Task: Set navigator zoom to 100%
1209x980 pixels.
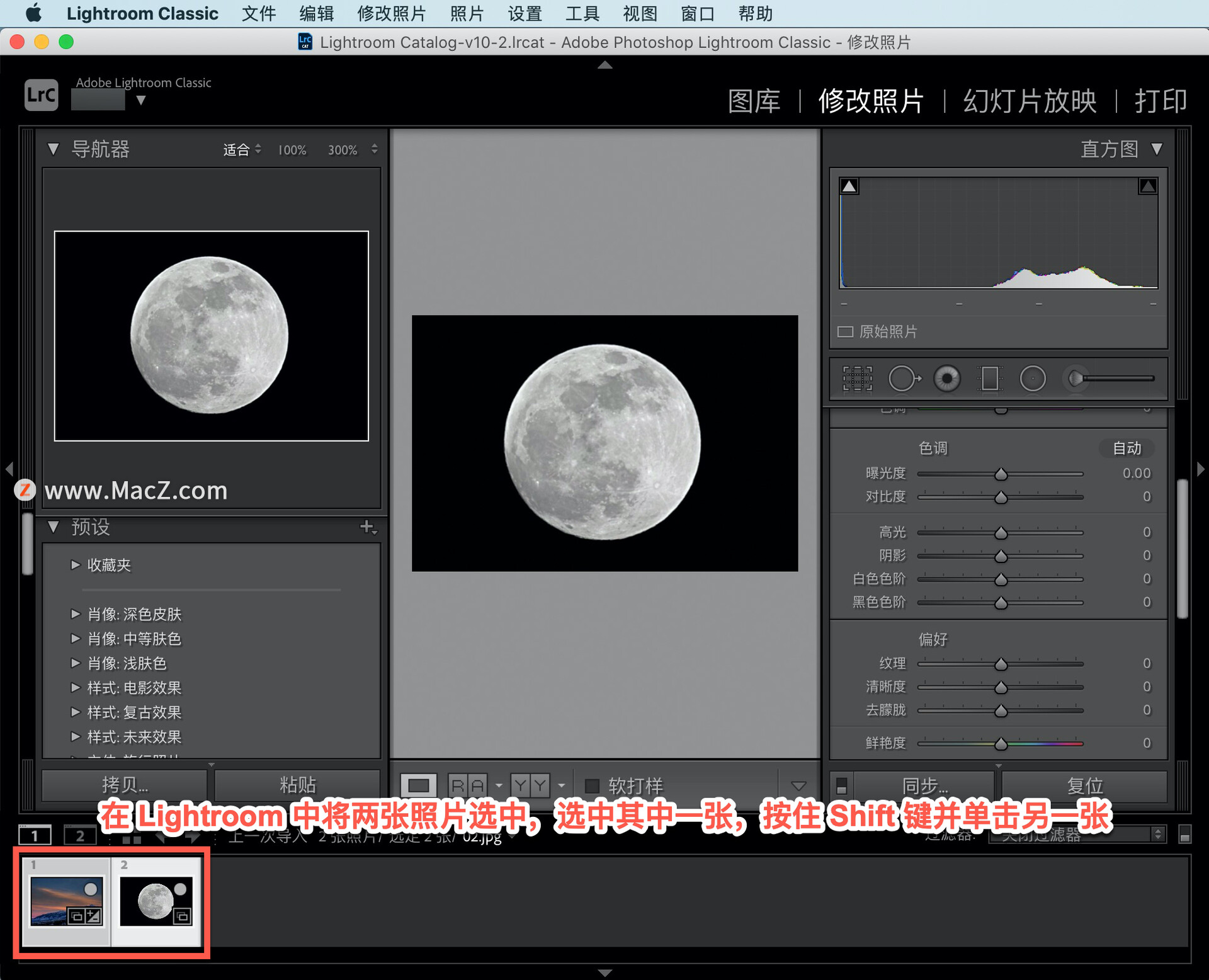Action: (x=292, y=150)
